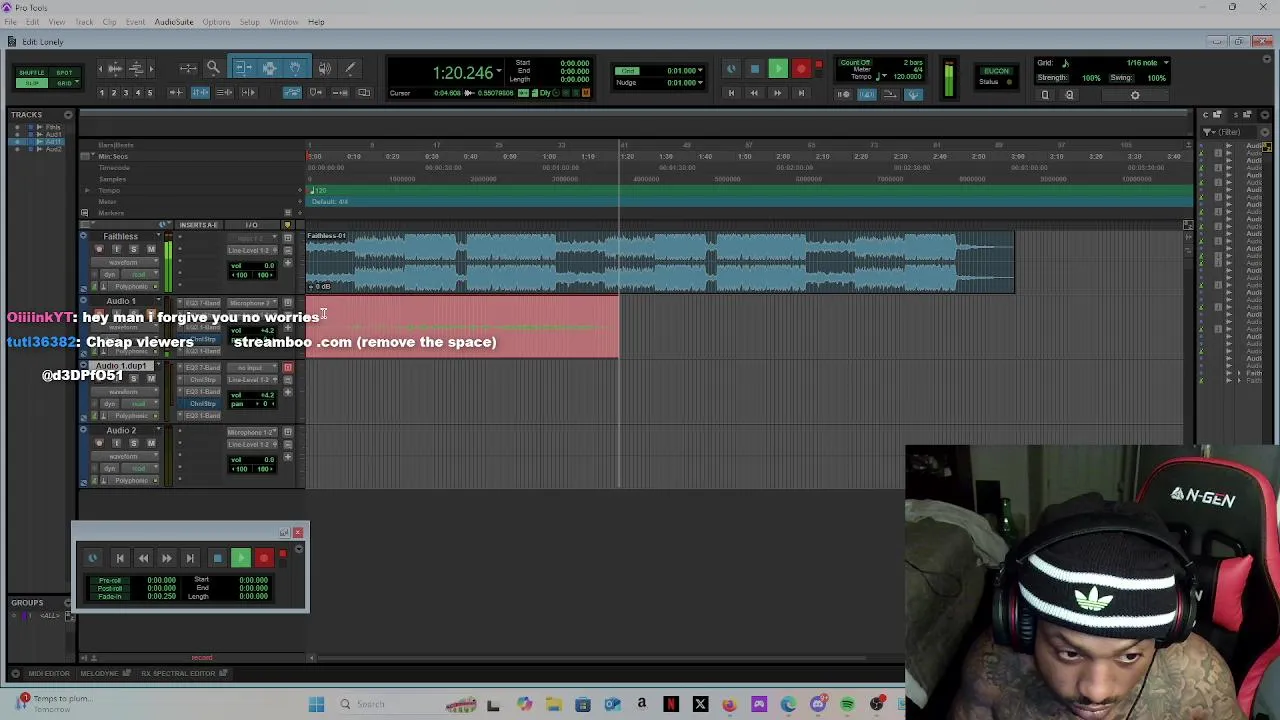The width and height of the screenshot is (1280, 720).
Task: Select the Selector tool
Action: (269, 68)
